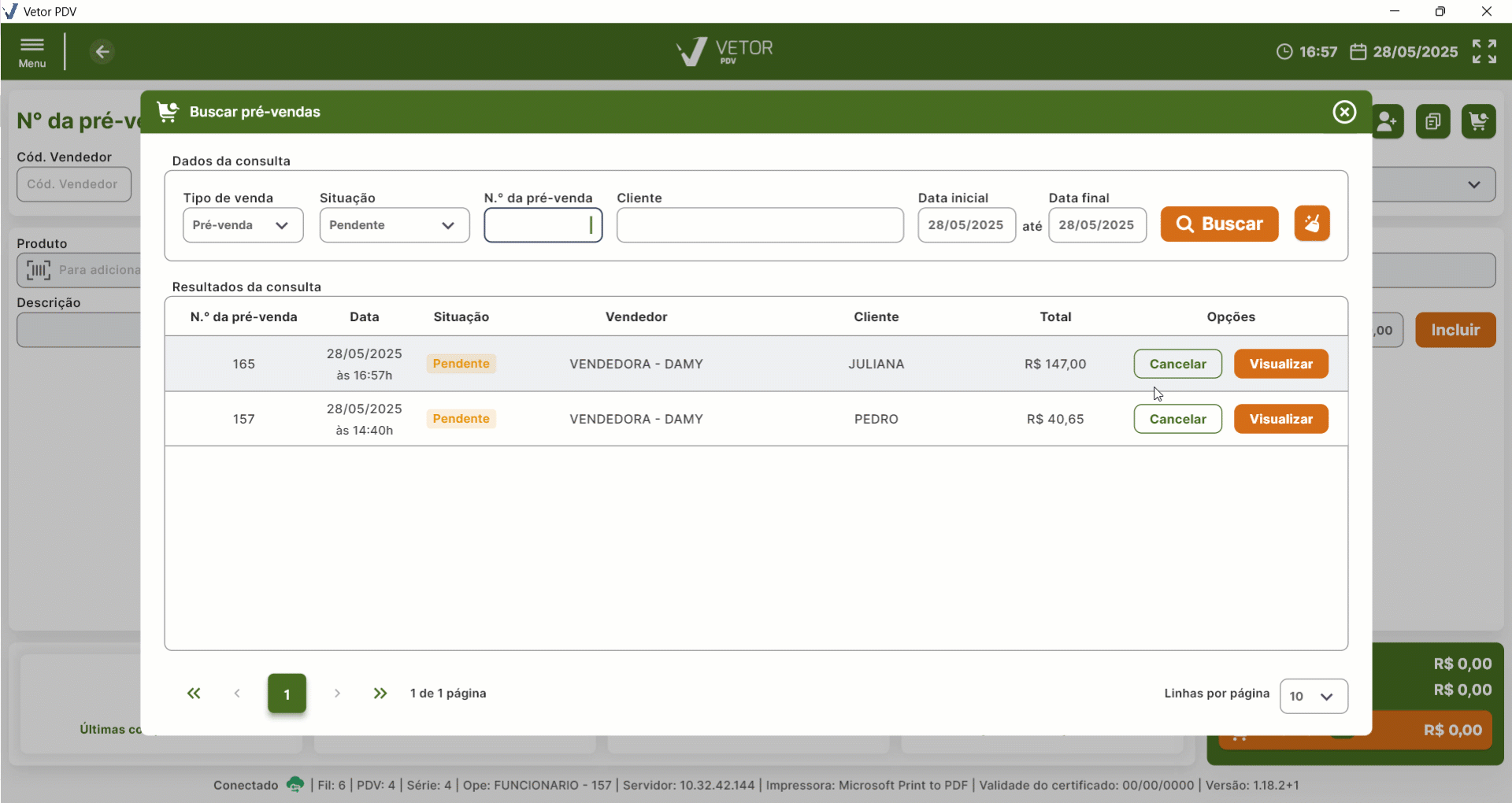
Task: Click the add customer icon
Action: click(1387, 122)
